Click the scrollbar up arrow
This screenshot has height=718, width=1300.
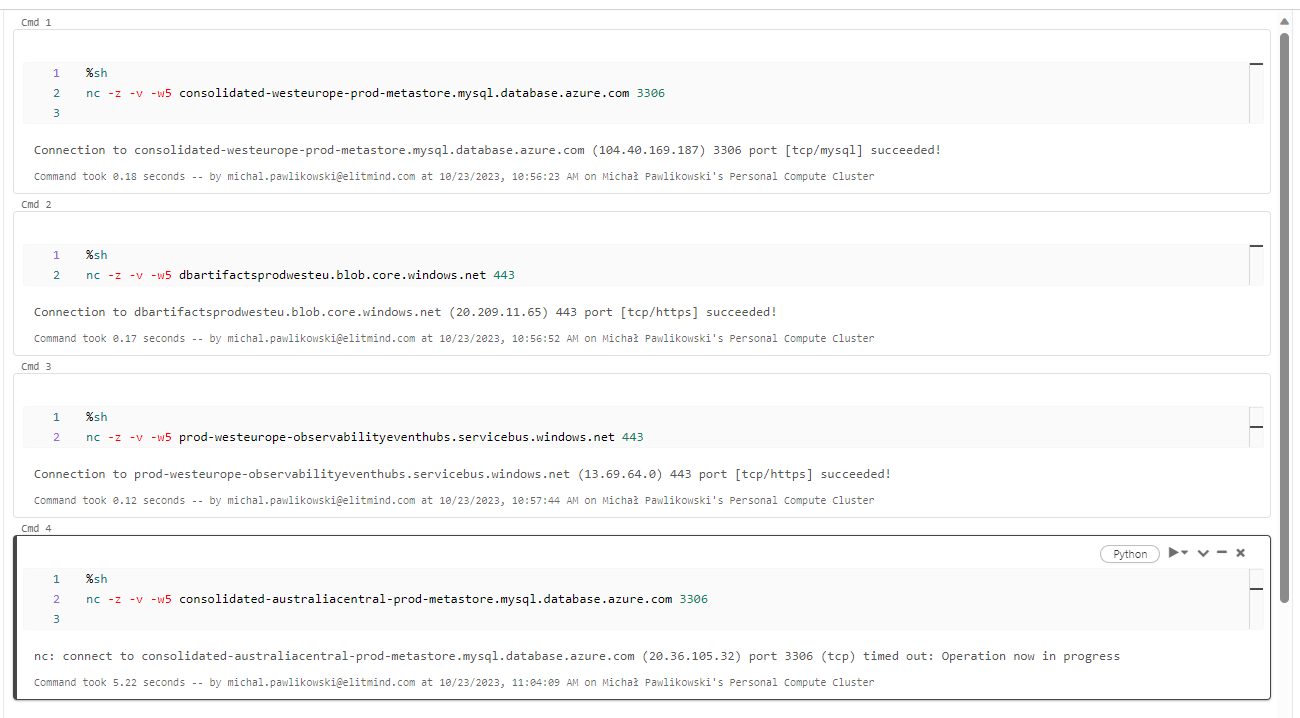point(1284,20)
